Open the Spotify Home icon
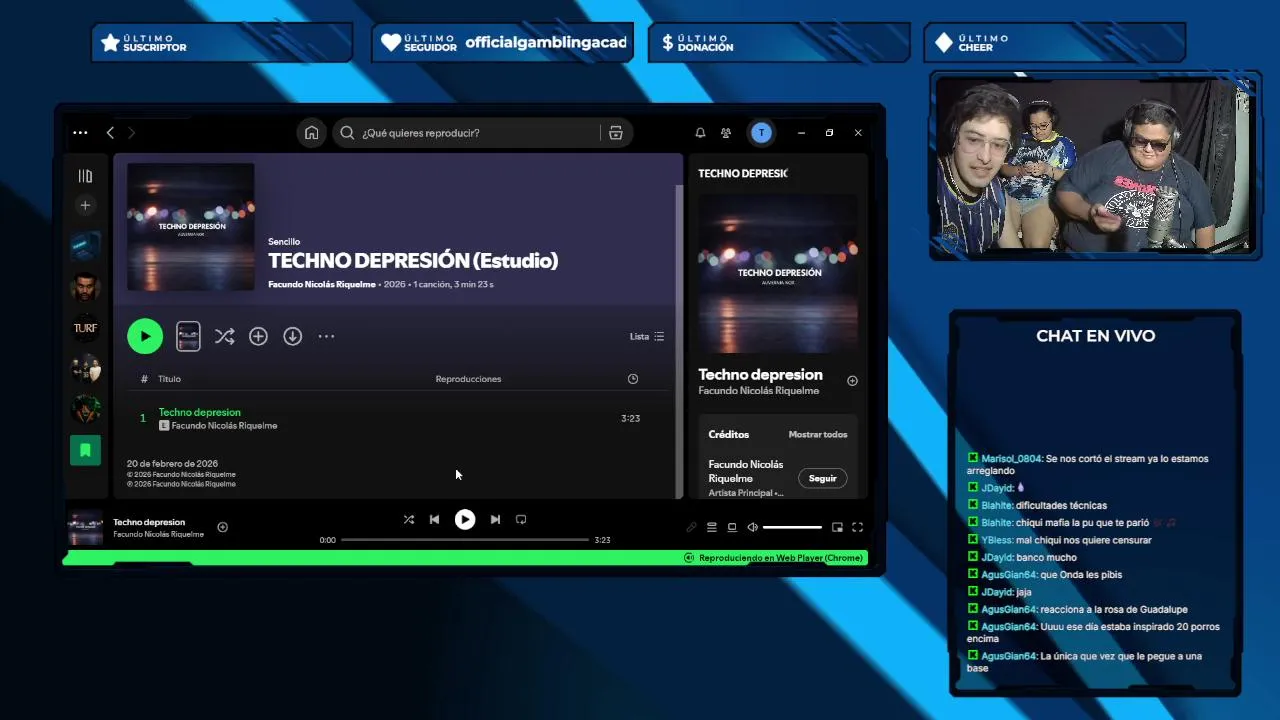Viewport: 1280px width, 720px height. (x=311, y=132)
